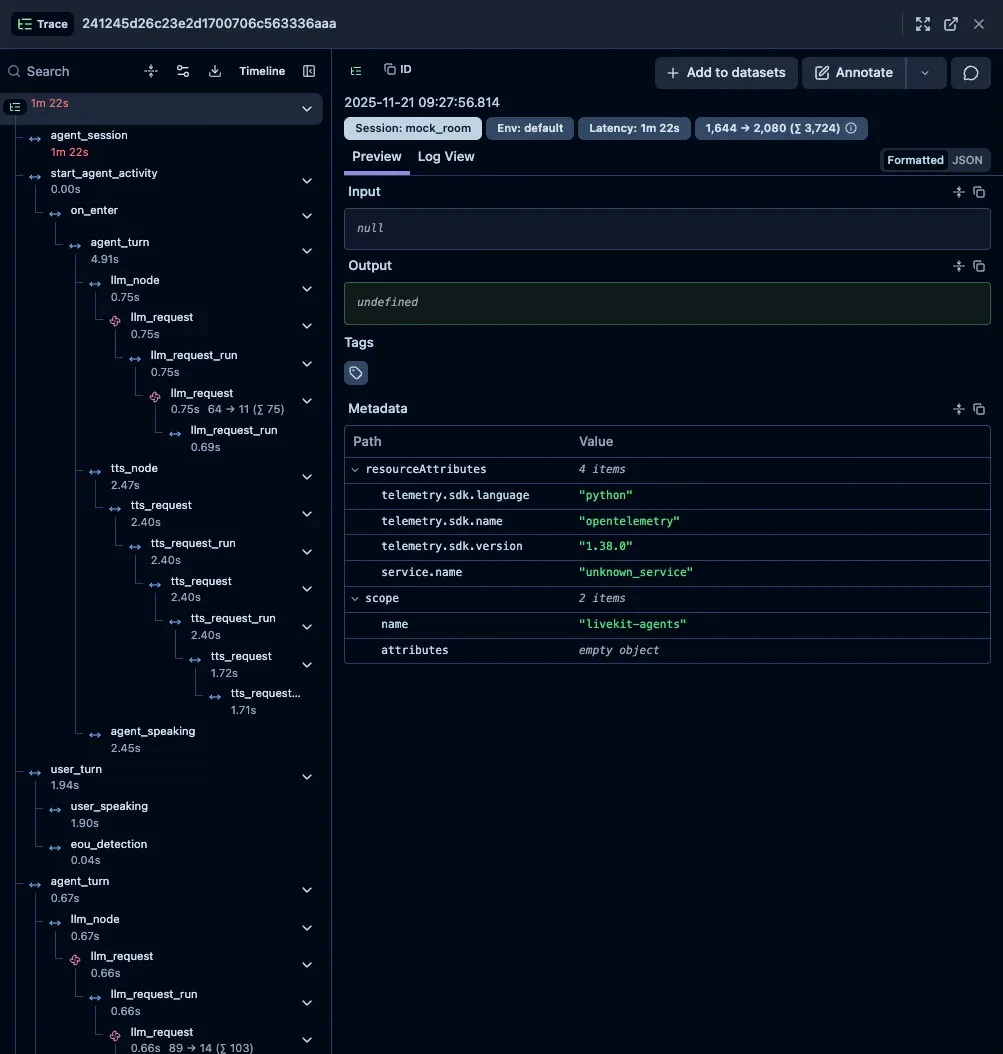Toggle the Timeline view

262,71
